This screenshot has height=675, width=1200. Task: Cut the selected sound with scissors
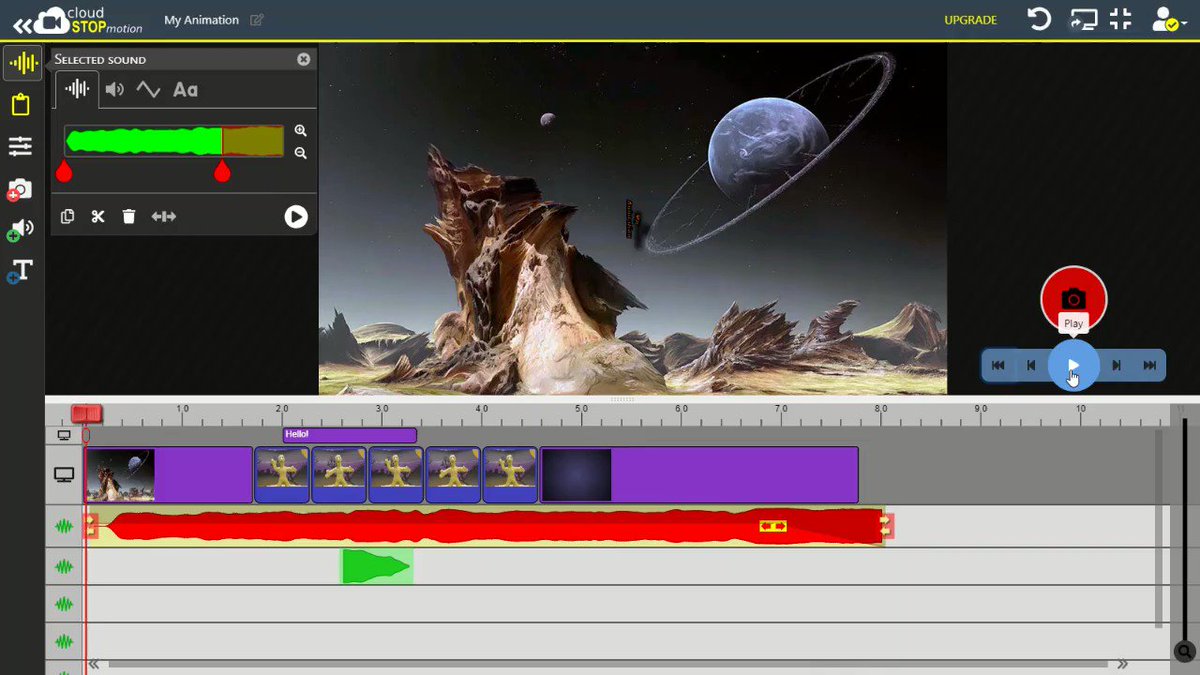98,216
